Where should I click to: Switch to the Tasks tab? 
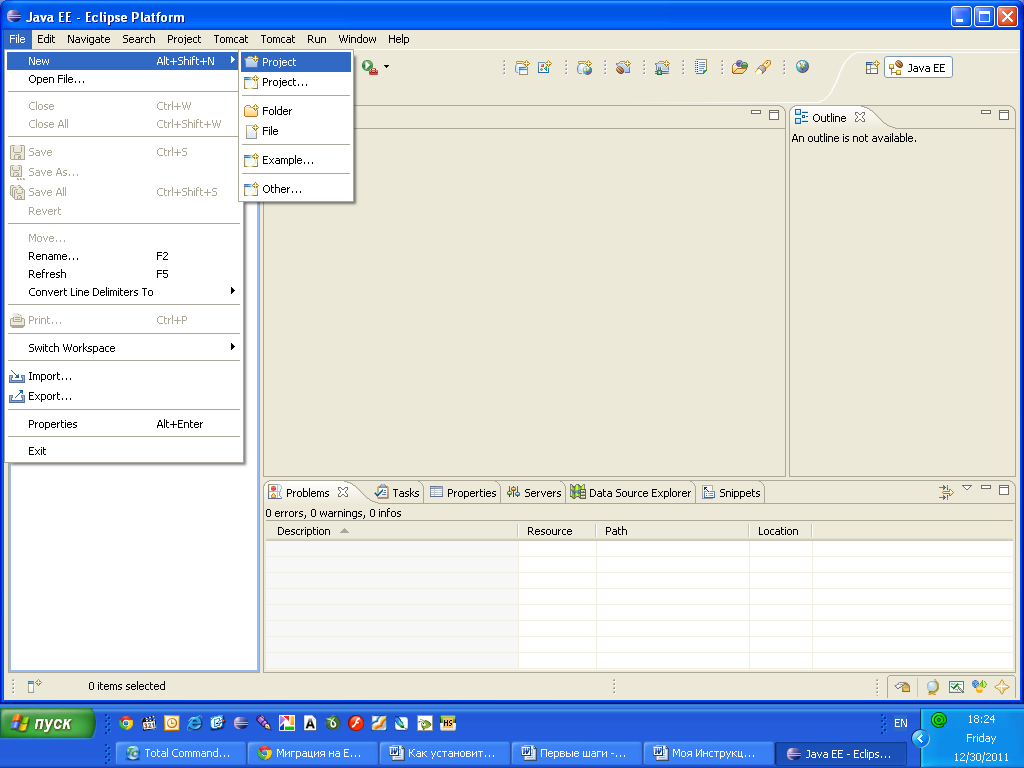point(396,493)
